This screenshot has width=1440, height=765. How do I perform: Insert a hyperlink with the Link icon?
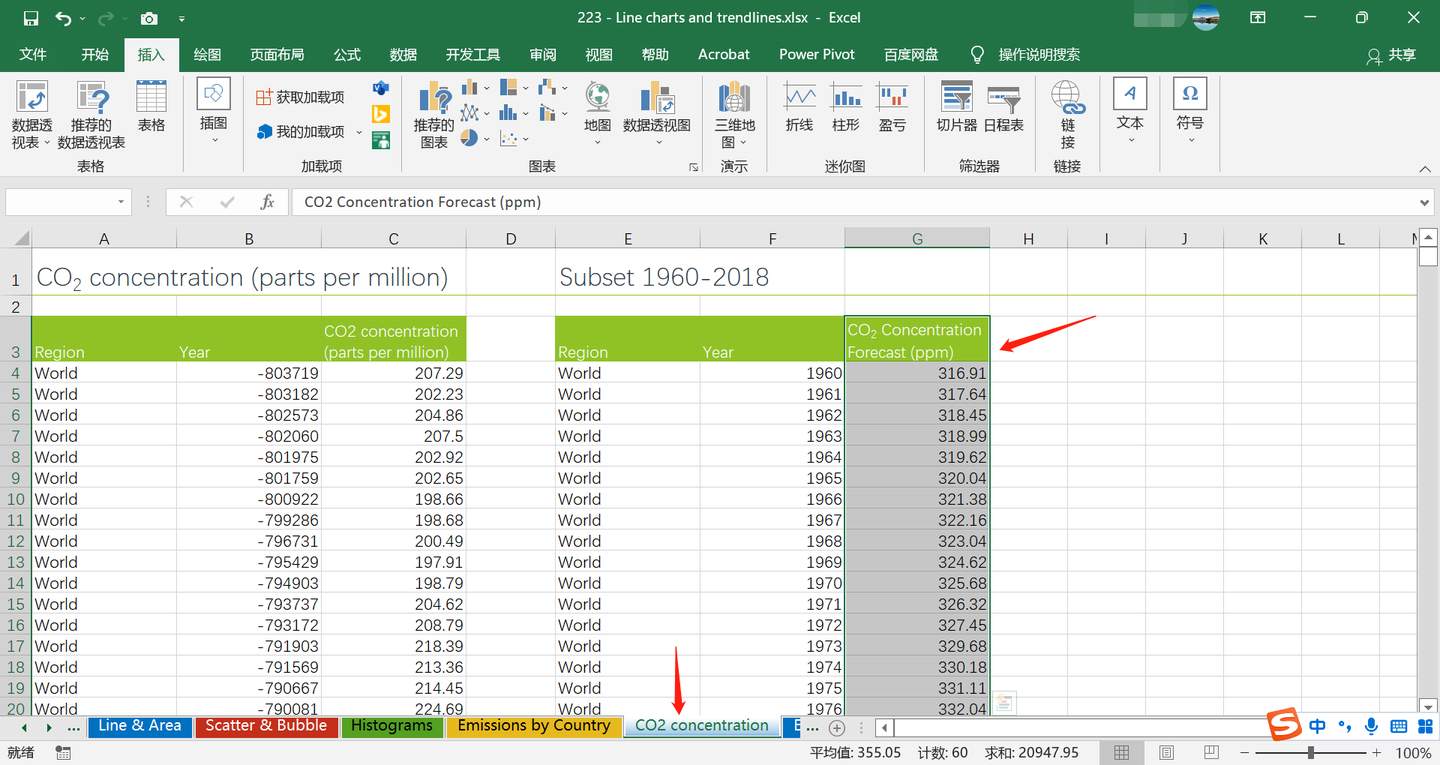click(x=1068, y=107)
